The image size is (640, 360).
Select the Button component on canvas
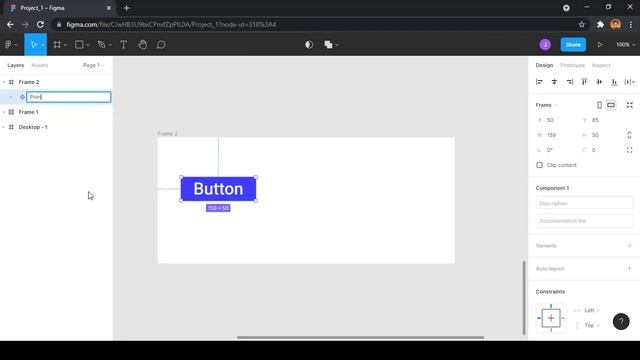coord(218,189)
